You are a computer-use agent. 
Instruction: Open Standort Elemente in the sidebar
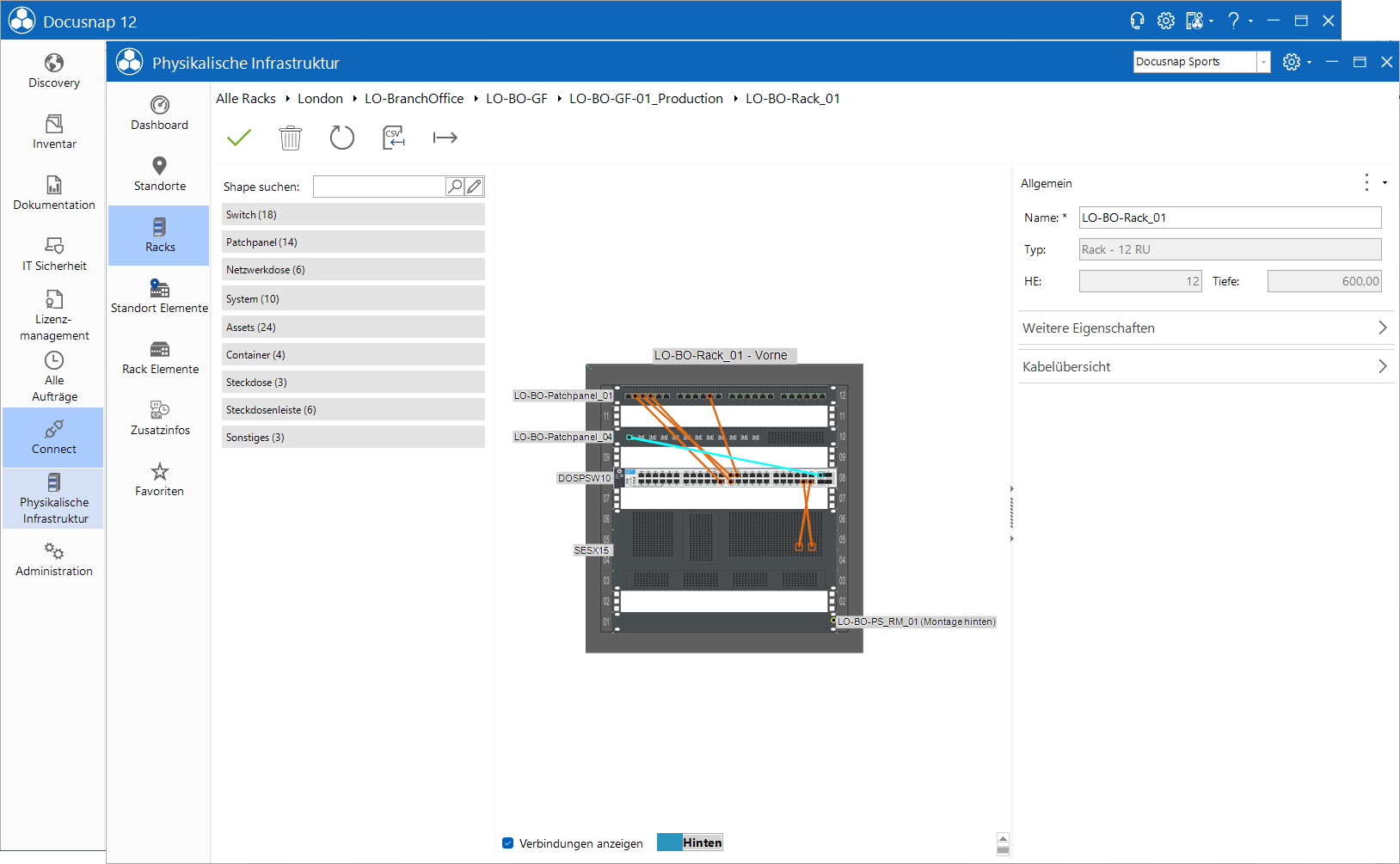pyautogui.click(x=160, y=297)
